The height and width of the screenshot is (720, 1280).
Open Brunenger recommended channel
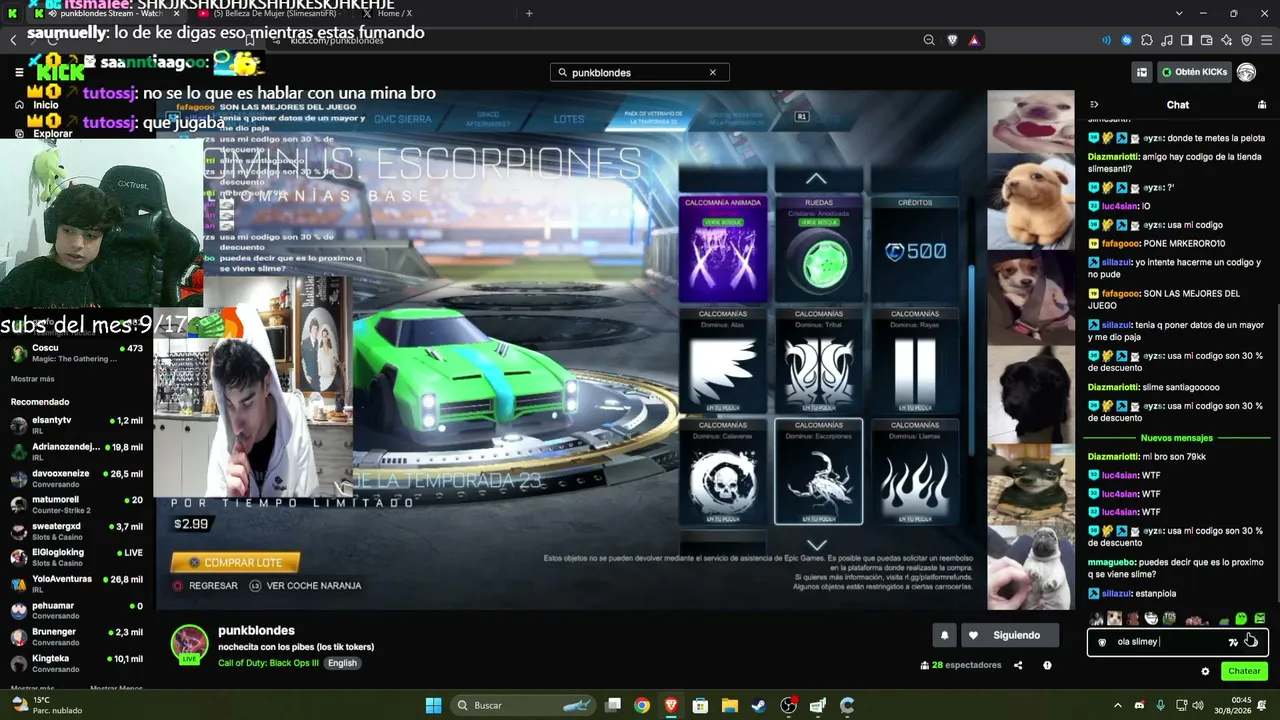tap(77, 637)
